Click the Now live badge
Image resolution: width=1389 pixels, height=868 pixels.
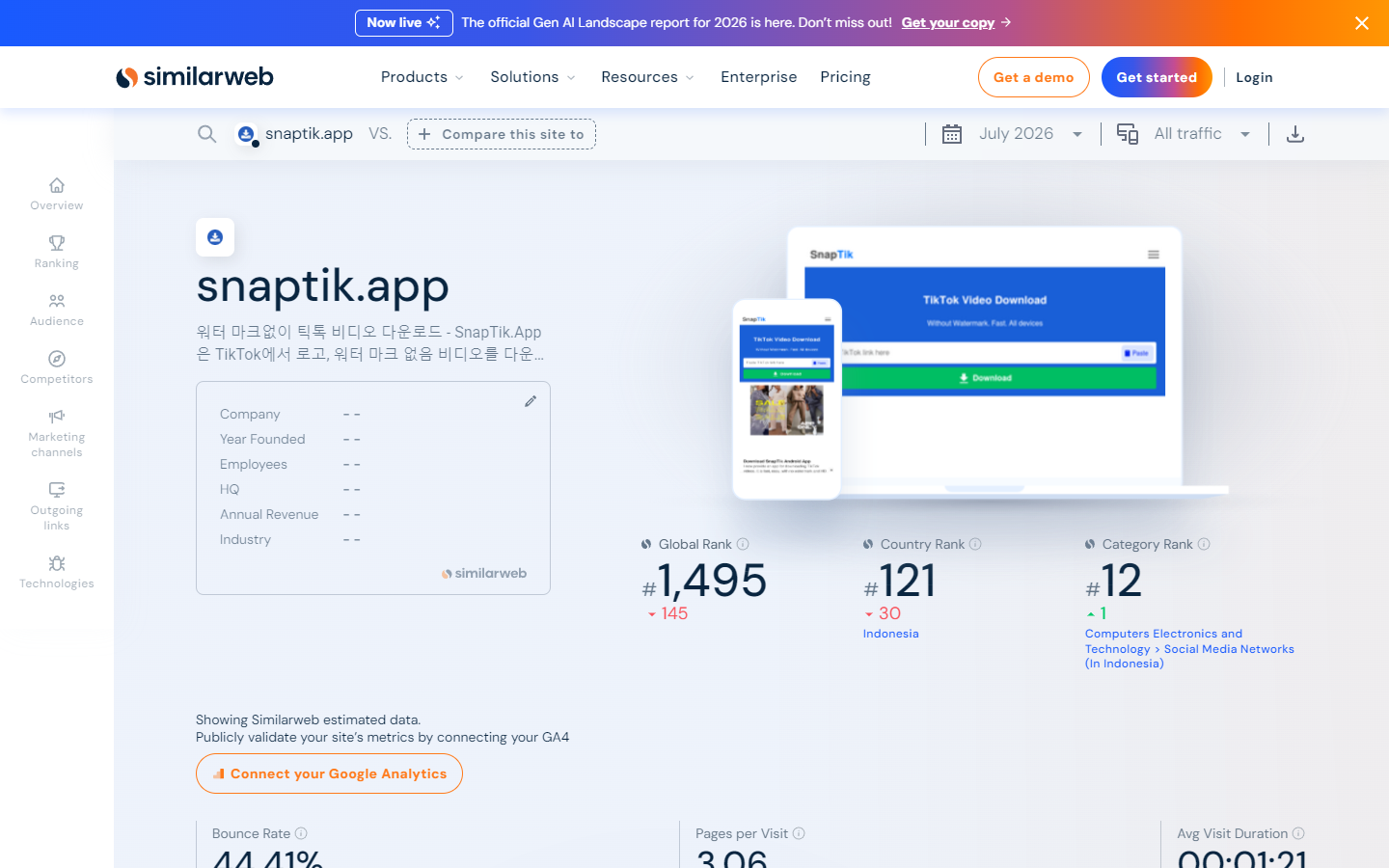(x=404, y=22)
